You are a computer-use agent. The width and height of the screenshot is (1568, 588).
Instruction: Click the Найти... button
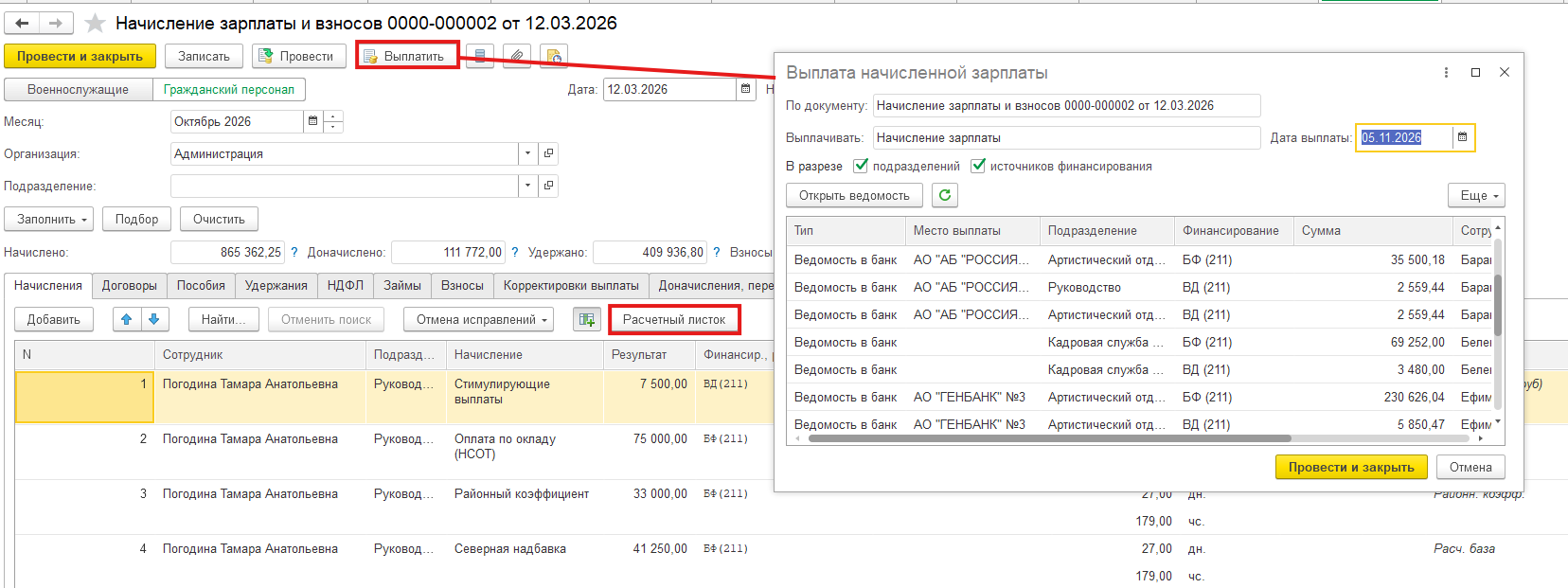pyautogui.click(x=223, y=319)
